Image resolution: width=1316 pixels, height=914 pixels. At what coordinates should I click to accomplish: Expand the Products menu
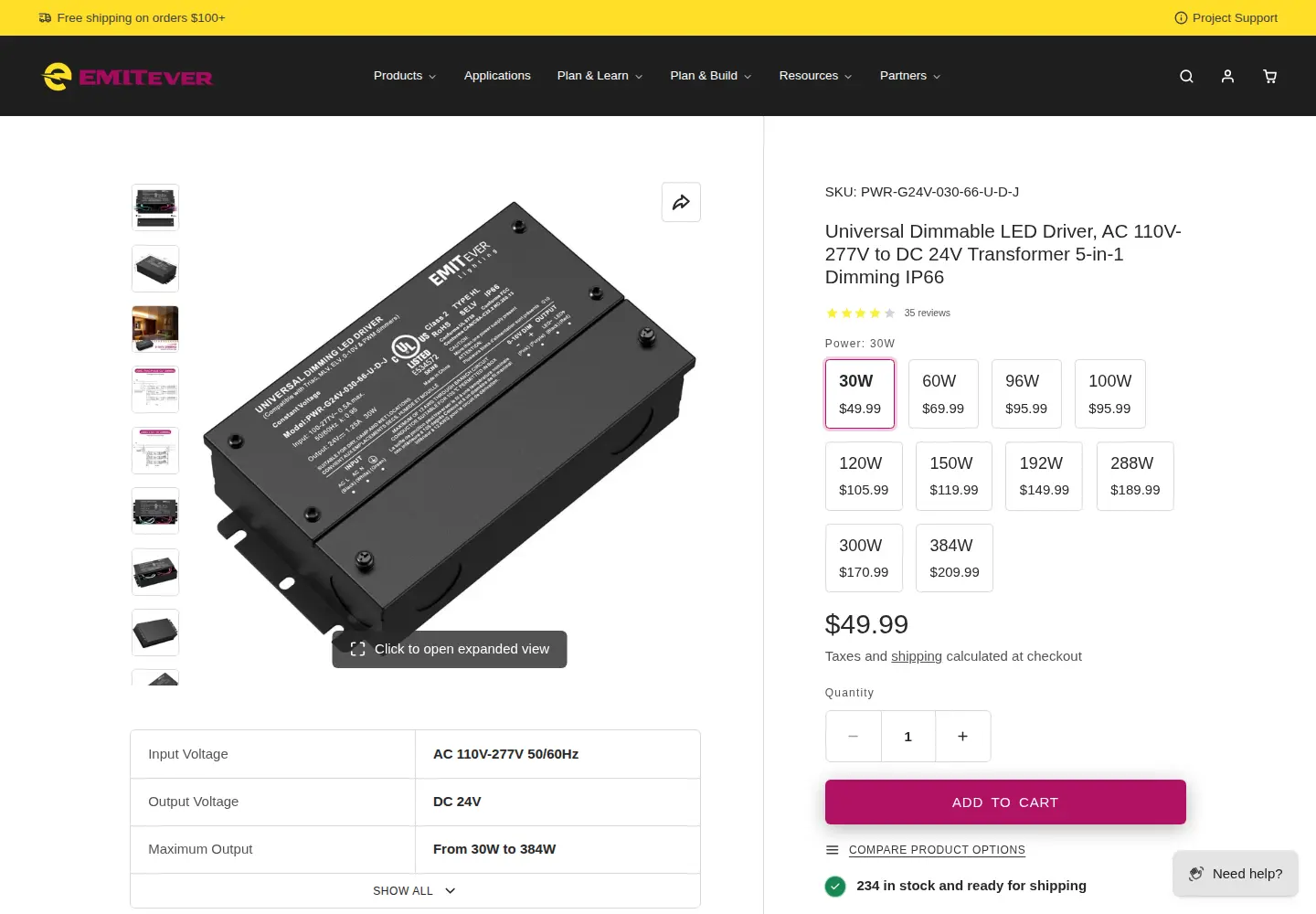405,76
